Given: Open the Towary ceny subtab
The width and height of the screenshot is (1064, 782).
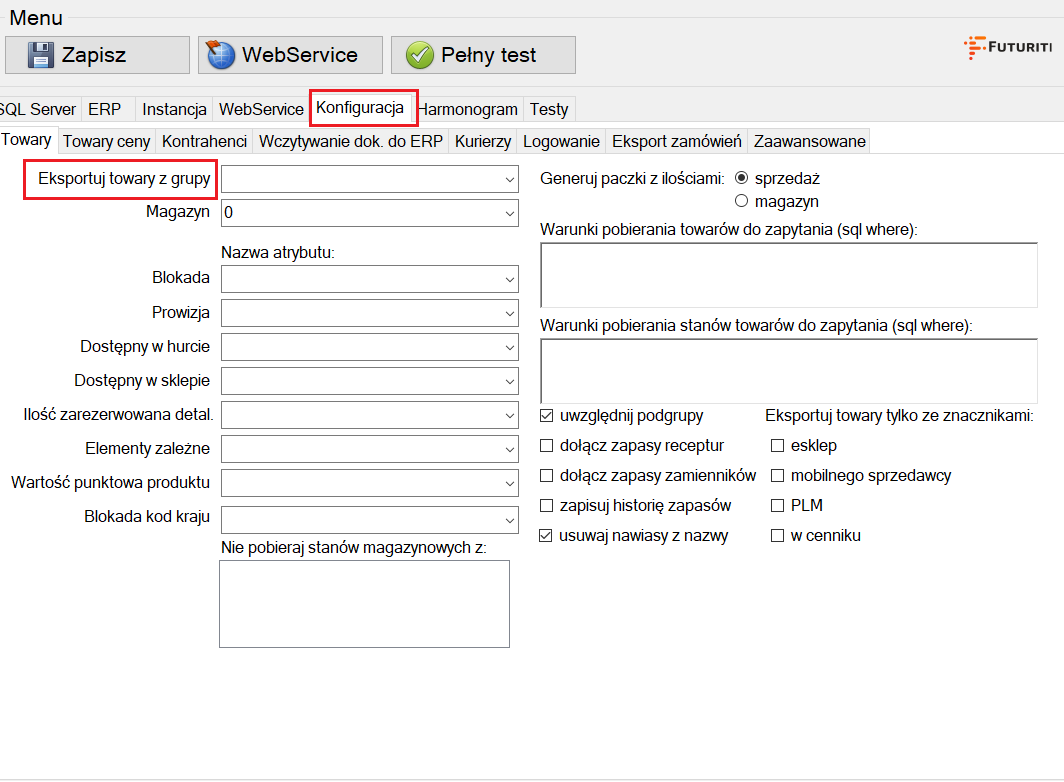Looking at the screenshot, I should coord(106,141).
